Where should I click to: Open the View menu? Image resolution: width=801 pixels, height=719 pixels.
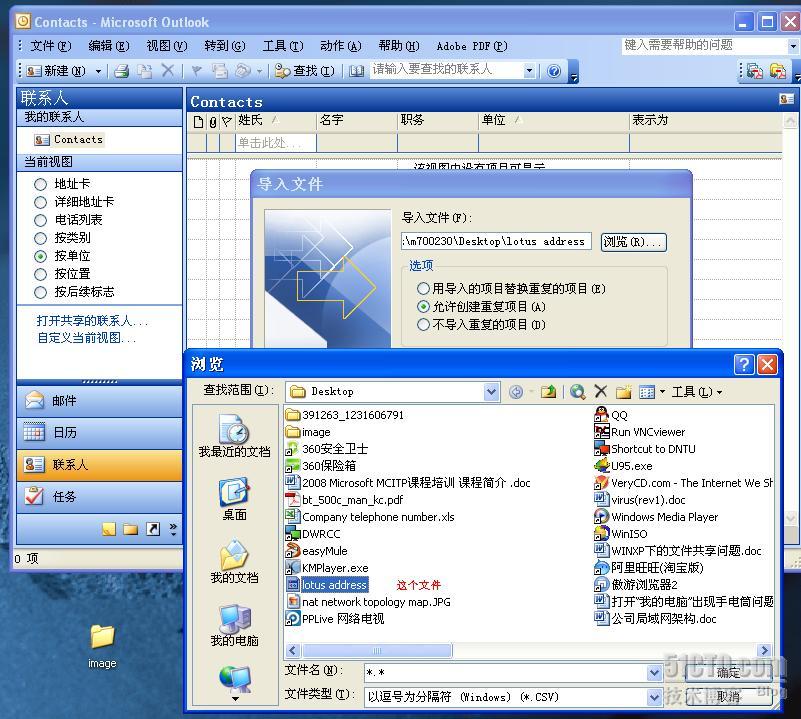tap(167, 46)
